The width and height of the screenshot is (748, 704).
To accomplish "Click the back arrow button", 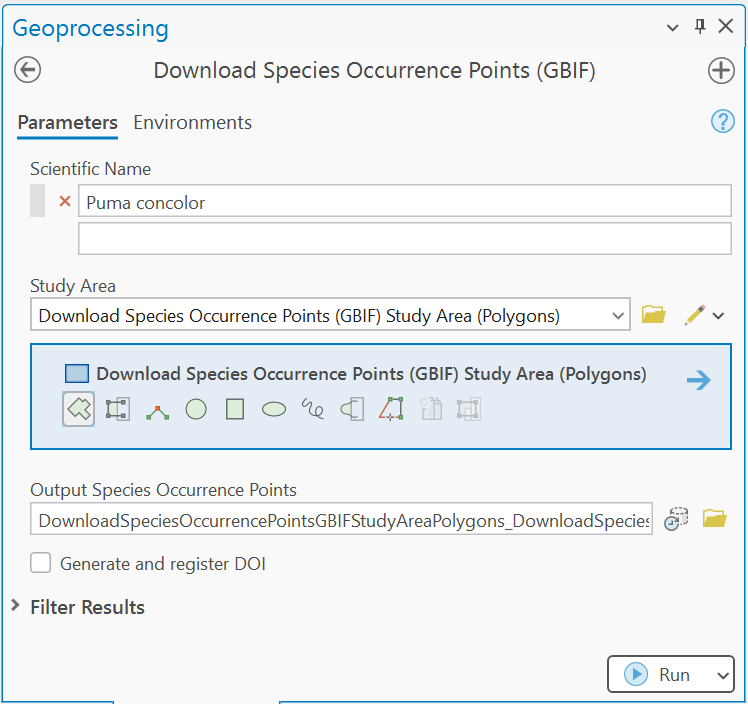I will tap(28, 70).
